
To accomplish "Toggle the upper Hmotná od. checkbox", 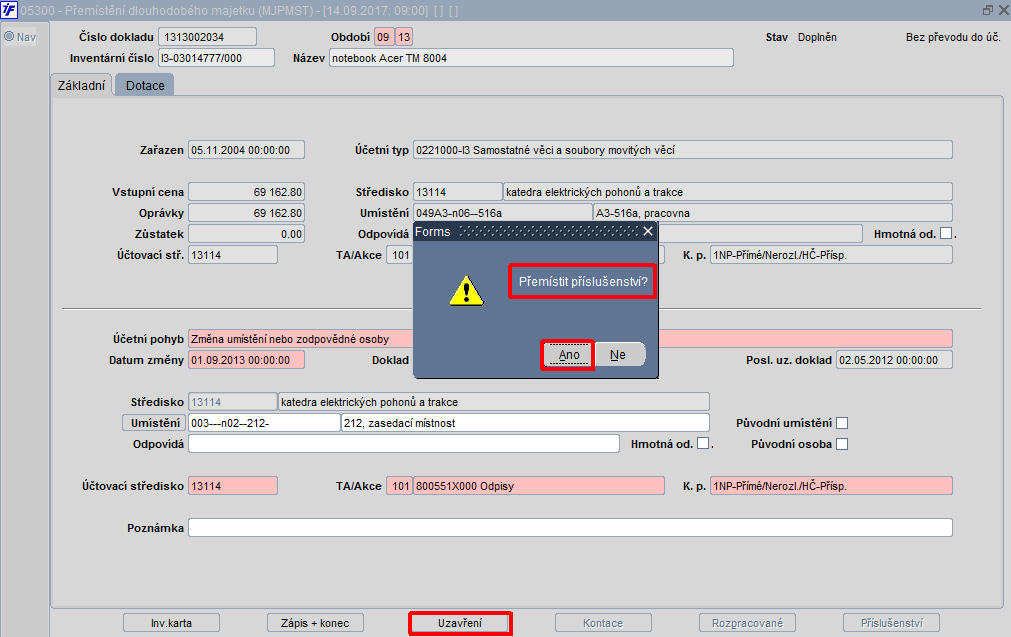I will click(946, 233).
